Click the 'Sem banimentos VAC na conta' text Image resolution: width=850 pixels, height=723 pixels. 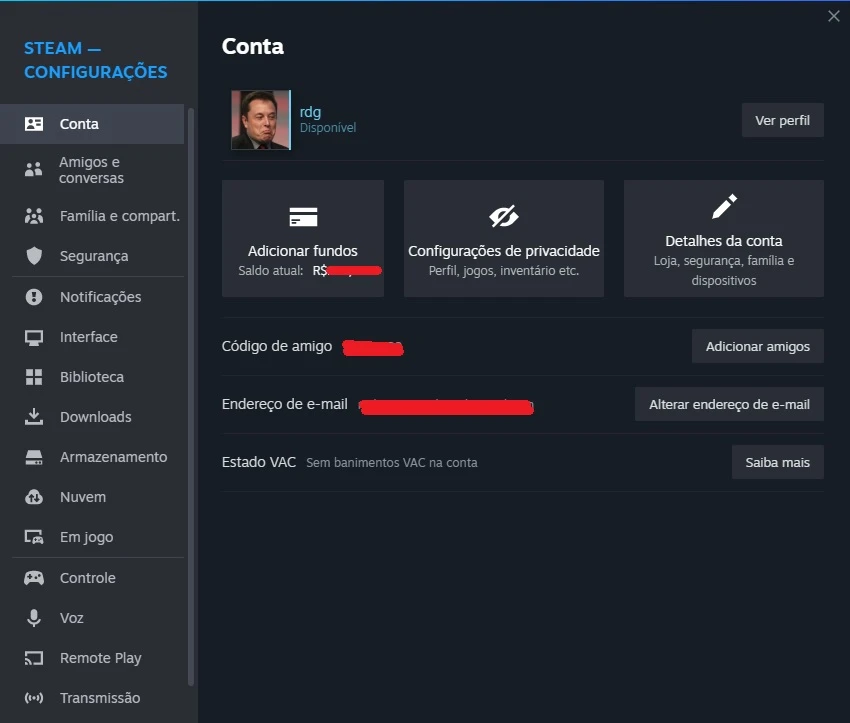392,463
